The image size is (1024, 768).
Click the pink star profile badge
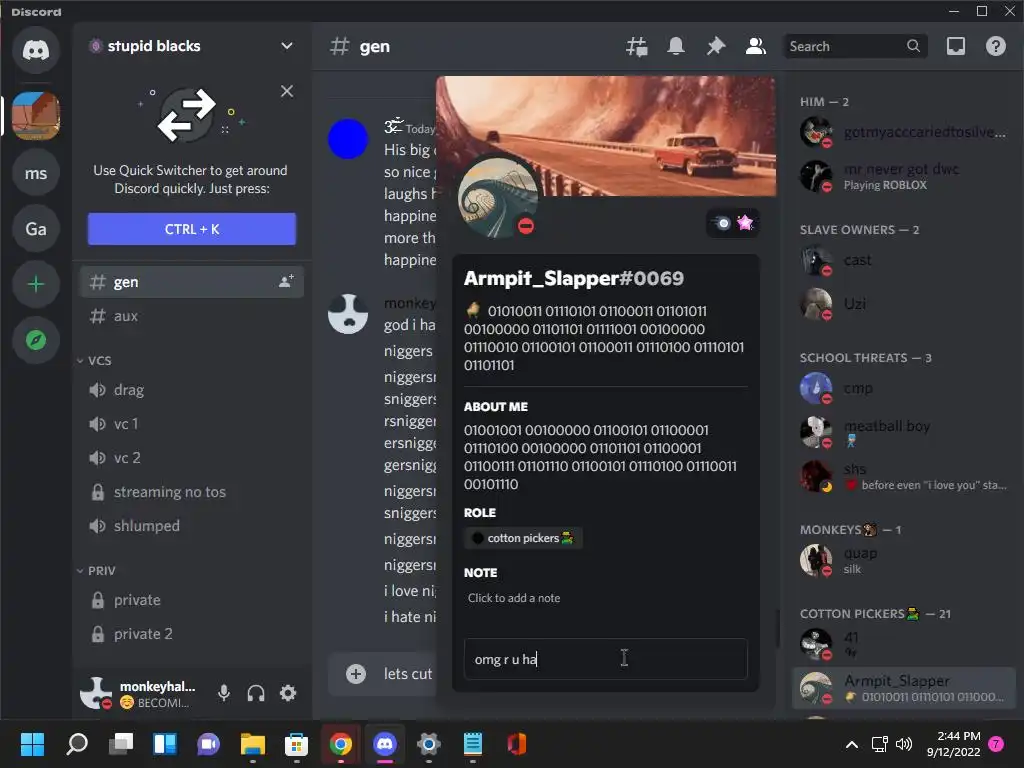coord(745,223)
